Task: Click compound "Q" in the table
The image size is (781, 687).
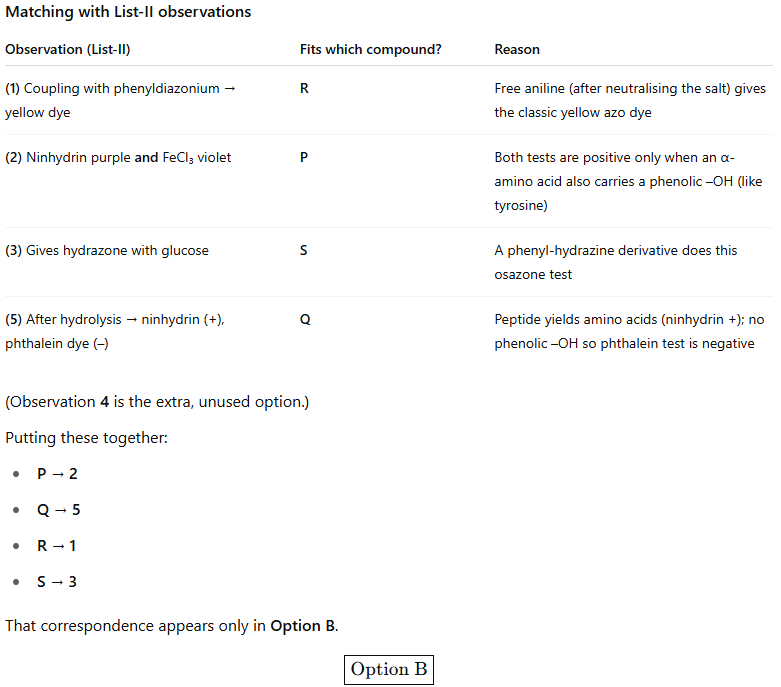Action: [305, 320]
